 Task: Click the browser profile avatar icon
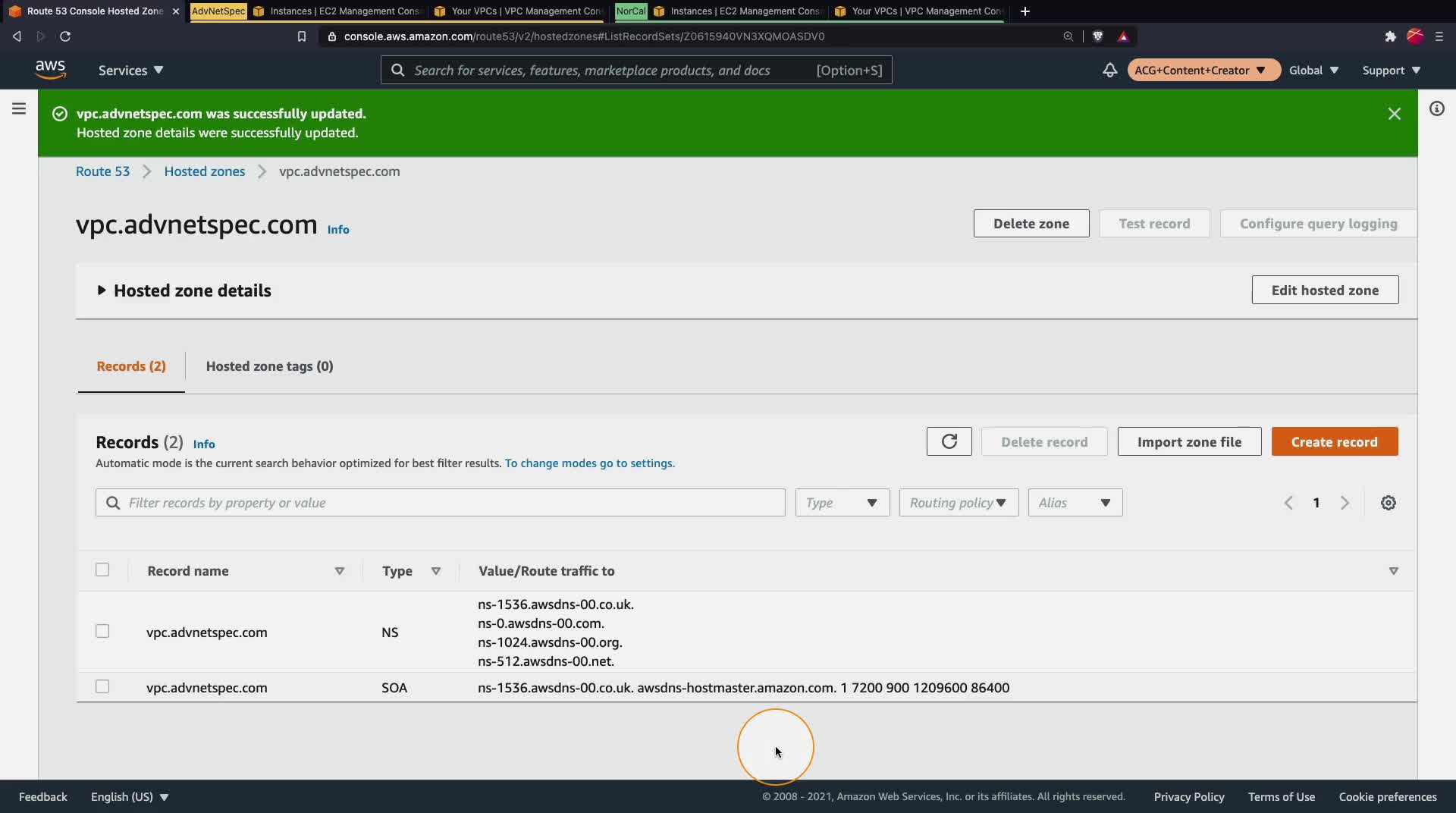coord(1414,36)
